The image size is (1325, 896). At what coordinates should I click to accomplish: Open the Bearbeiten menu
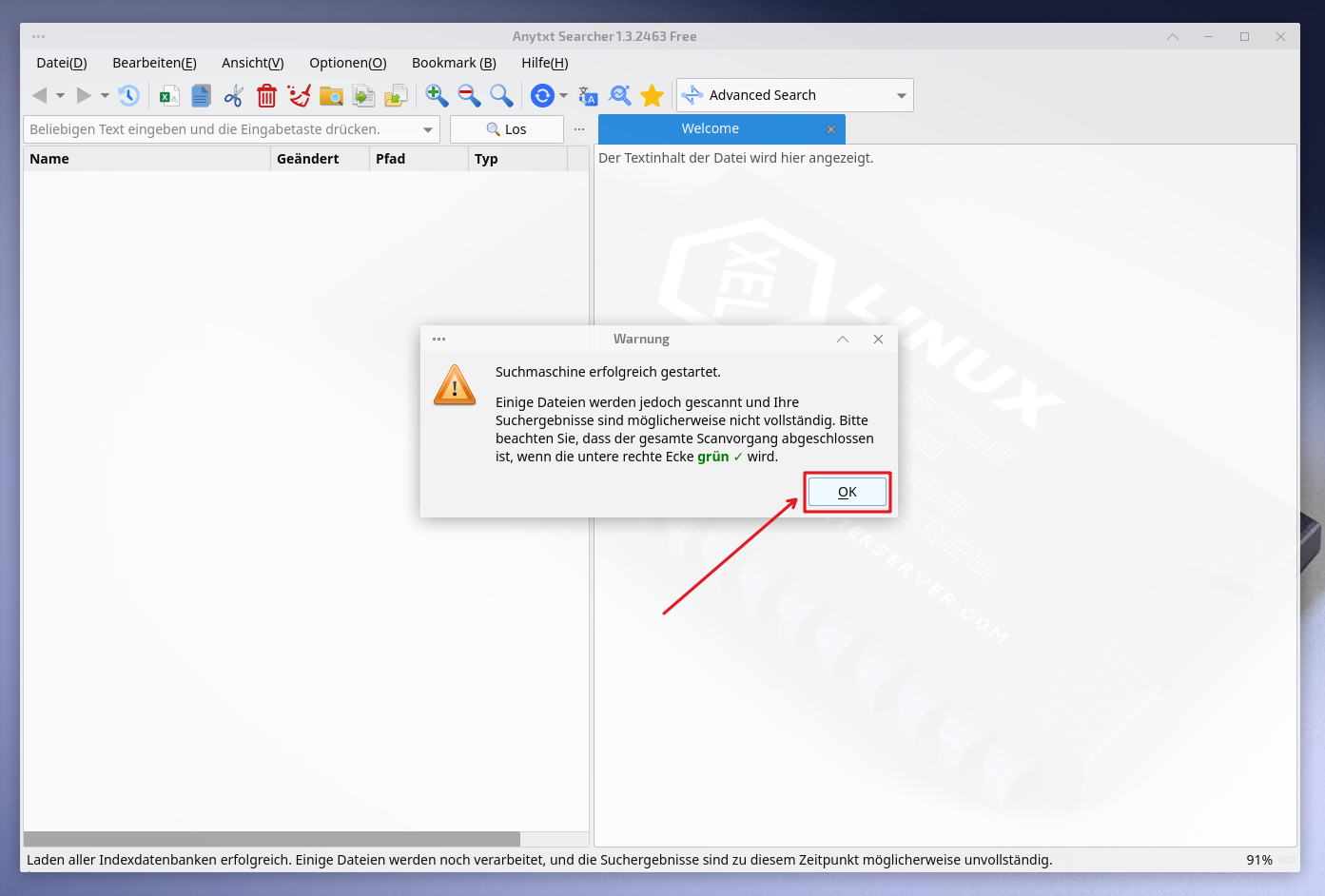pyautogui.click(x=154, y=63)
